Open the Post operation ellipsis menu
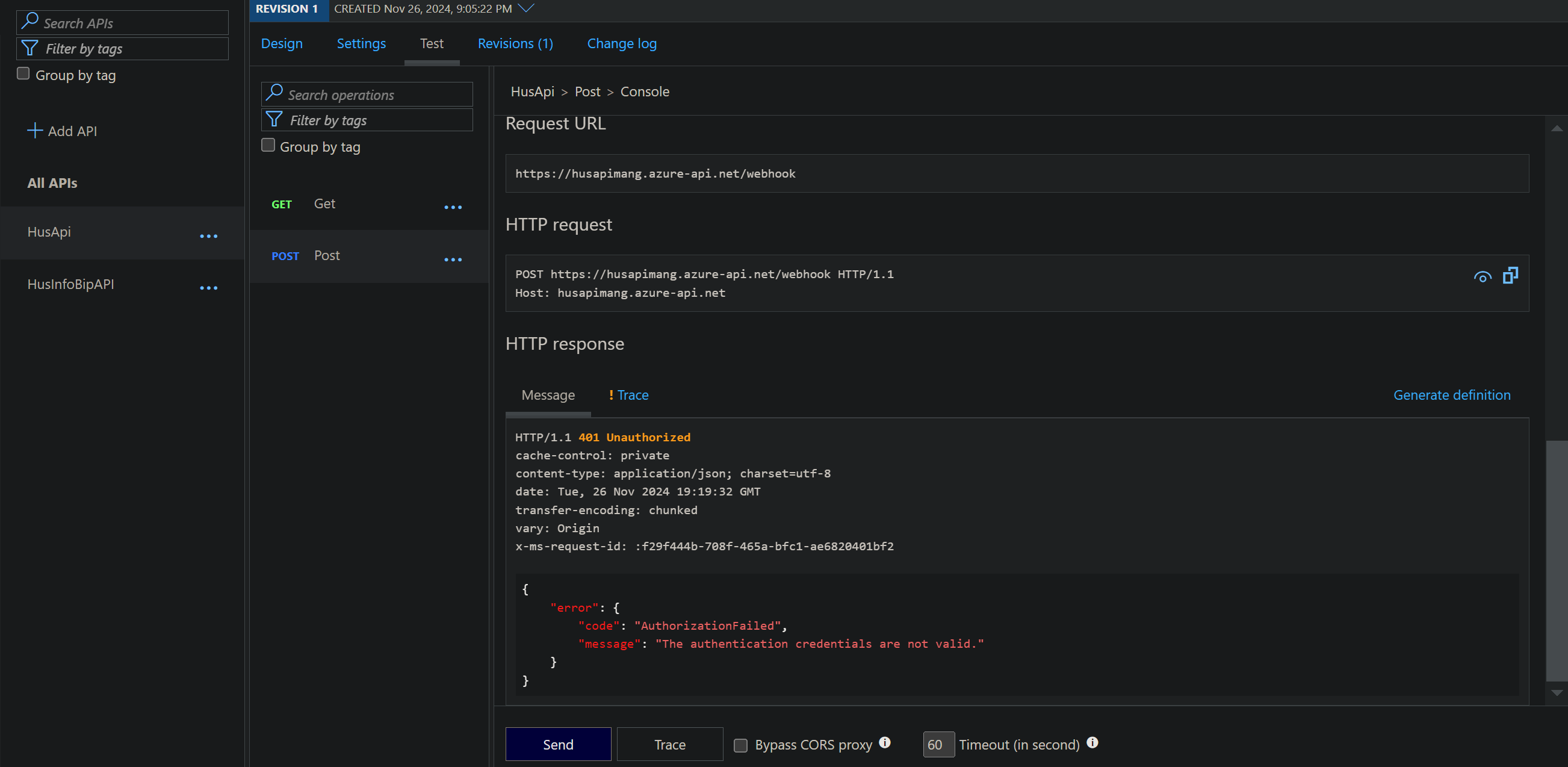1568x767 pixels. click(x=453, y=260)
